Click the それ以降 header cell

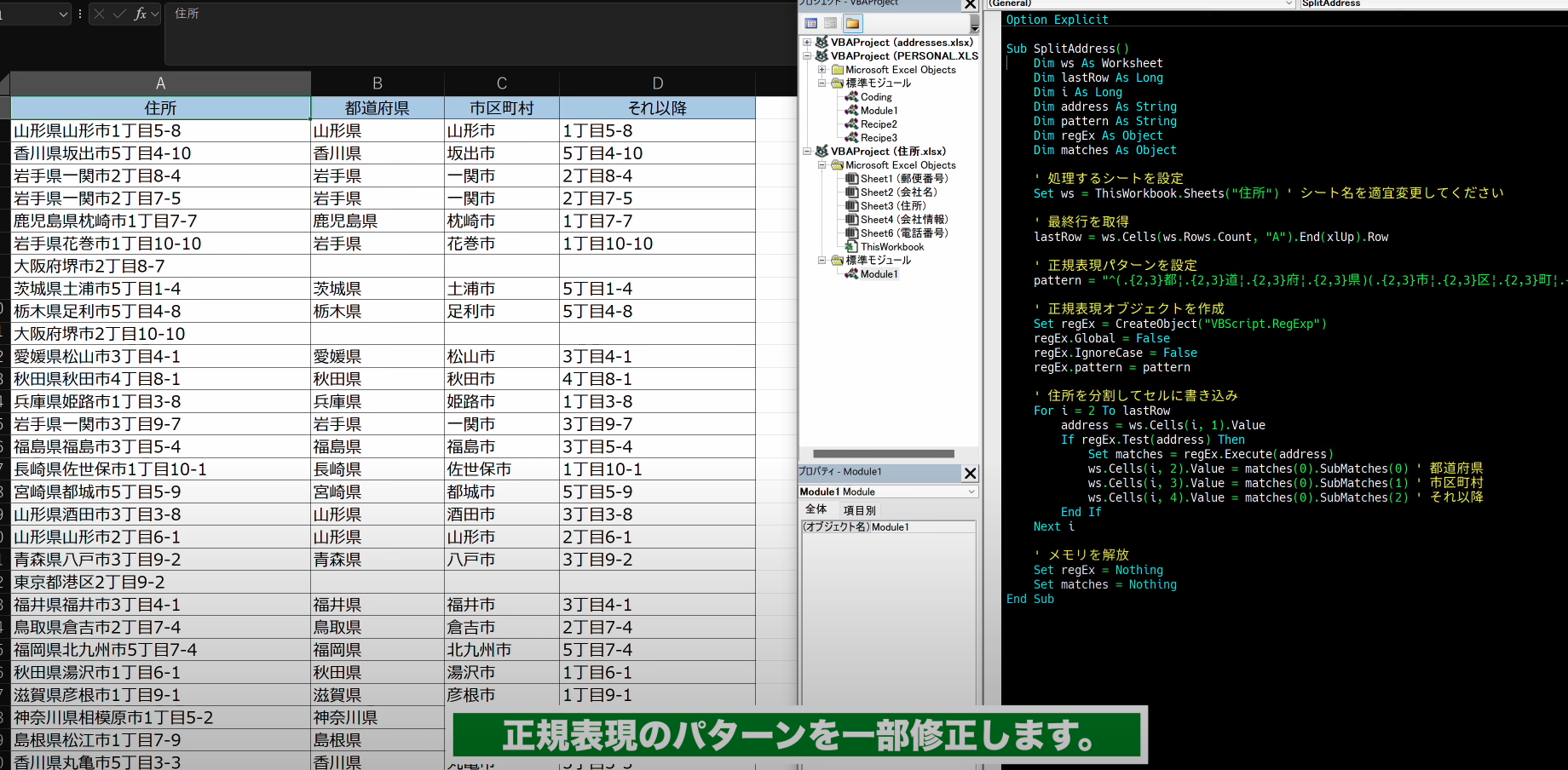657,108
